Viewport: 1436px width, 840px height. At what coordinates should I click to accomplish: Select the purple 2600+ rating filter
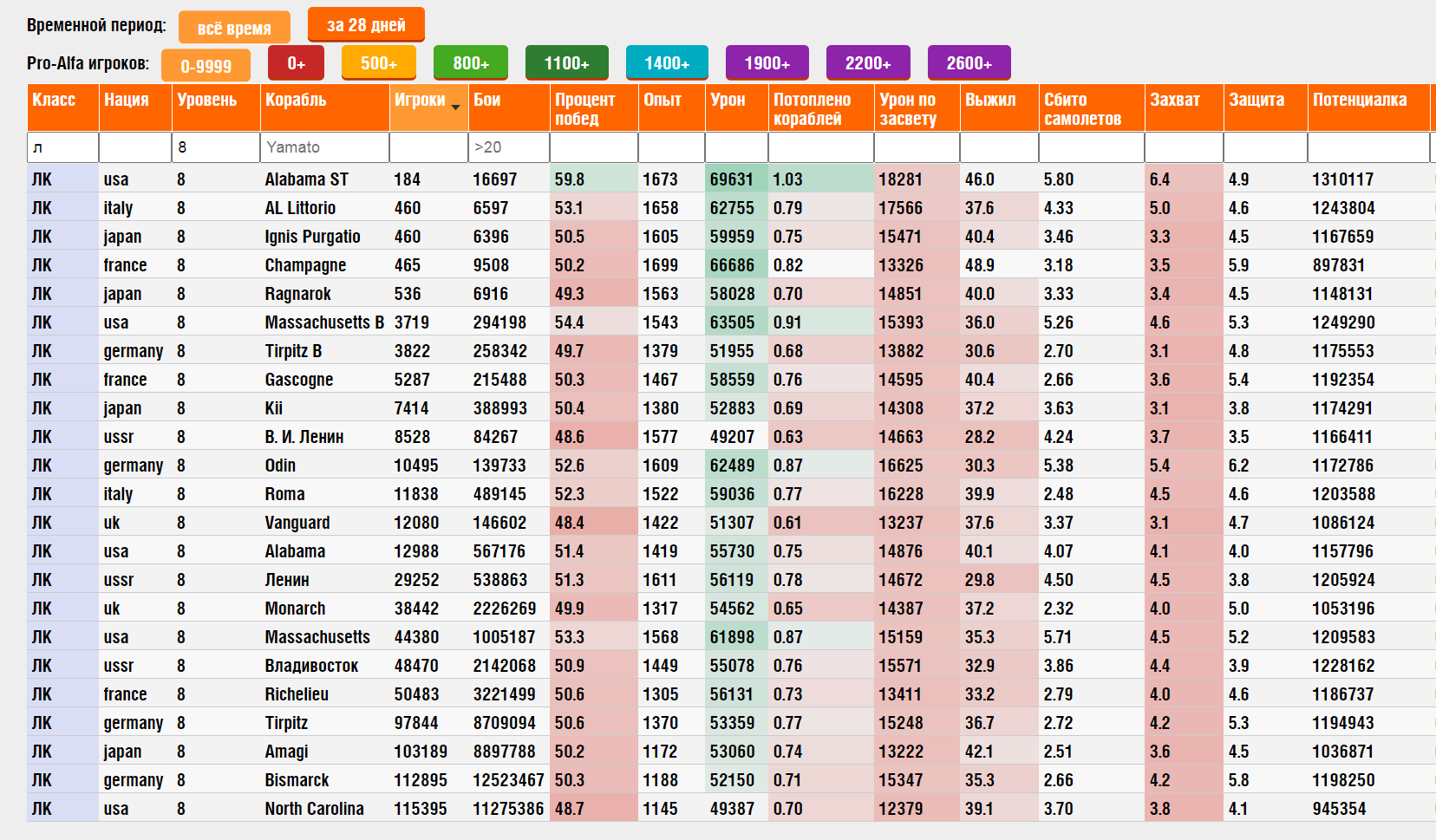coord(969,63)
